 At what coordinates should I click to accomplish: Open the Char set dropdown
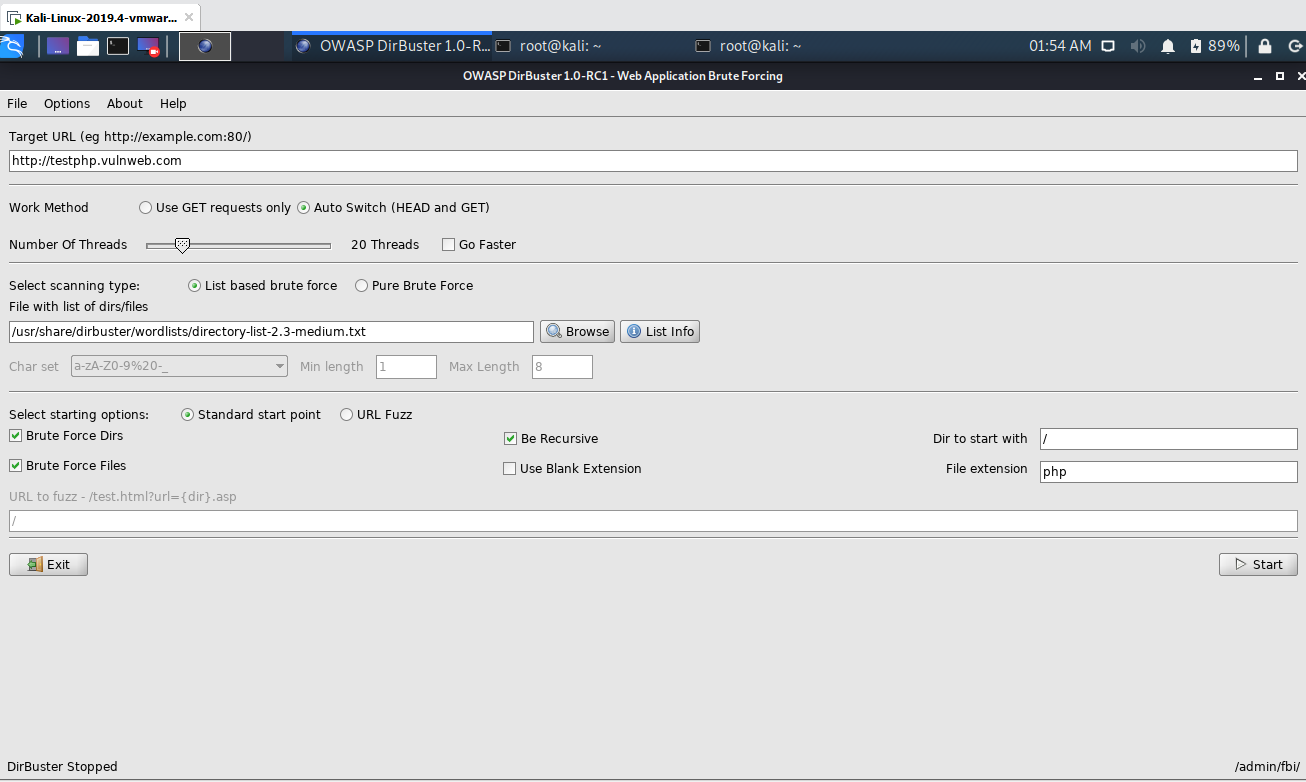[180, 367]
